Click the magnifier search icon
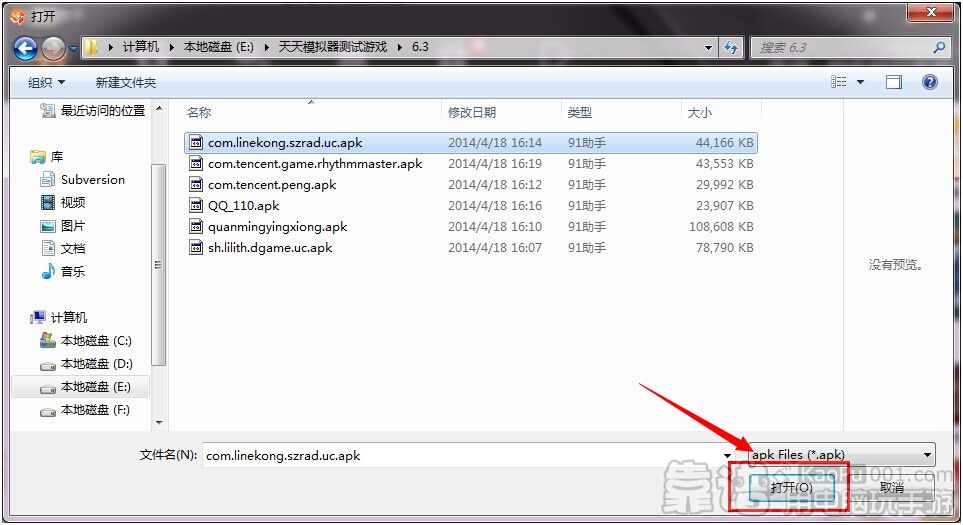Viewport: 963px width, 525px height. [x=938, y=47]
